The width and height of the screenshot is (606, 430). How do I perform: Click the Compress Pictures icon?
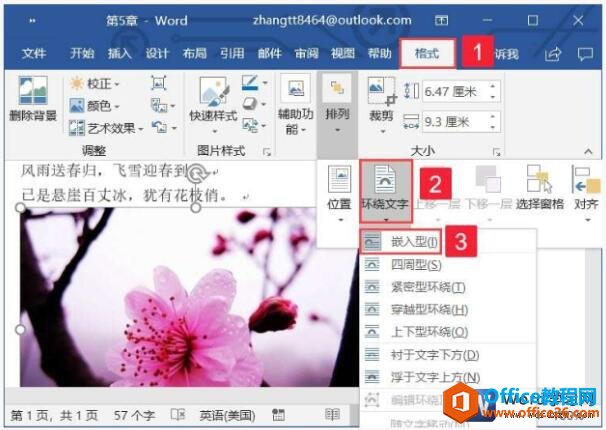[158, 83]
